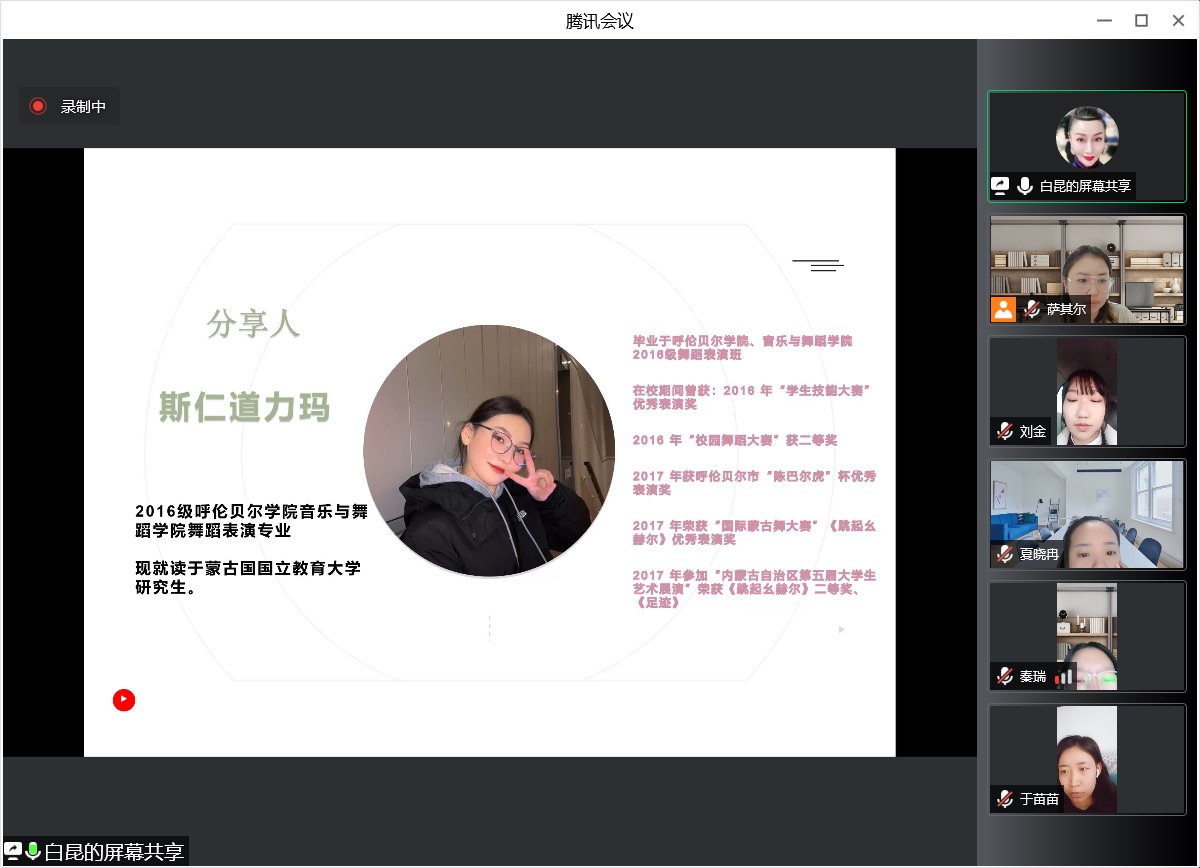Image resolution: width=1200 pixels, height=868 pixels.
Task: Click the share icon in bottom-left status label
Action: 14,851
